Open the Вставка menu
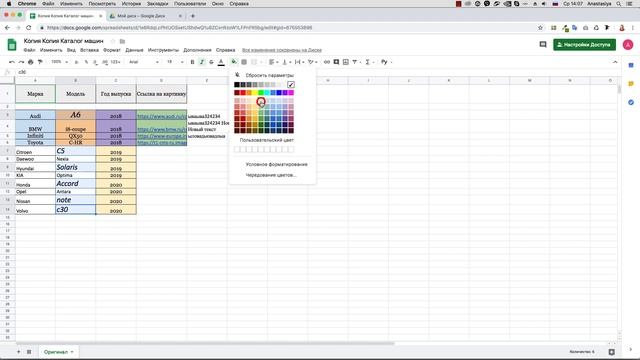 [89, 50]
